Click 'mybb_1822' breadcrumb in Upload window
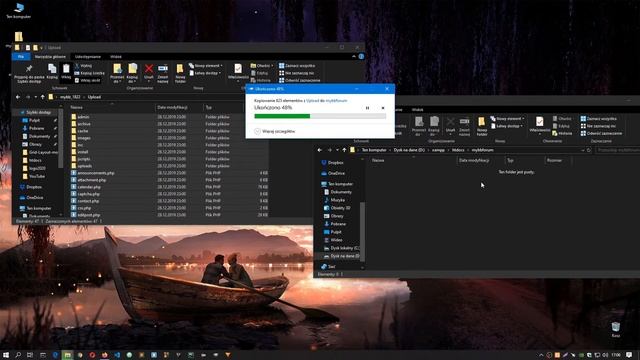 pos(70,97)
